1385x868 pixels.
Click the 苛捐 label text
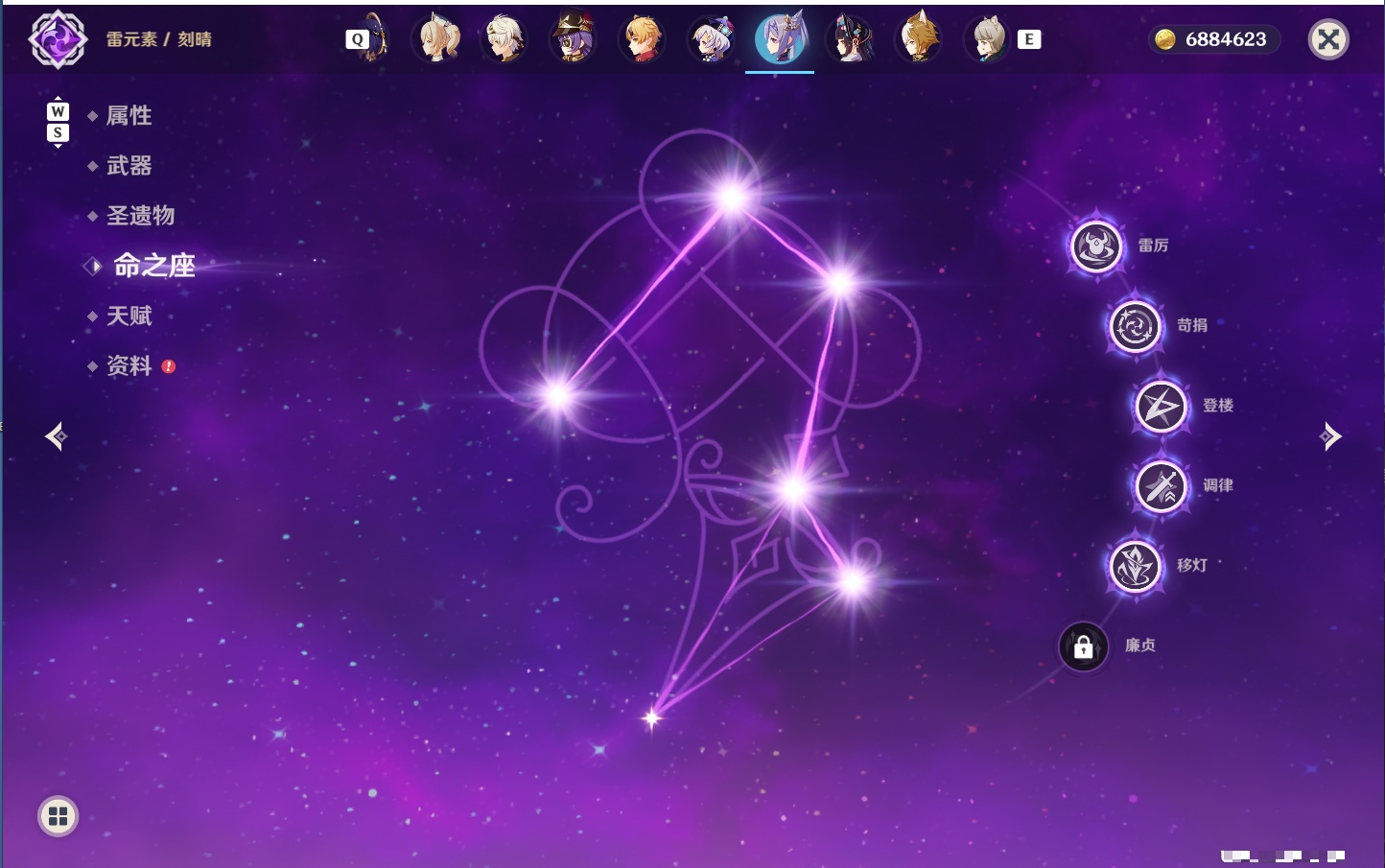click(x=1192, y=325)
